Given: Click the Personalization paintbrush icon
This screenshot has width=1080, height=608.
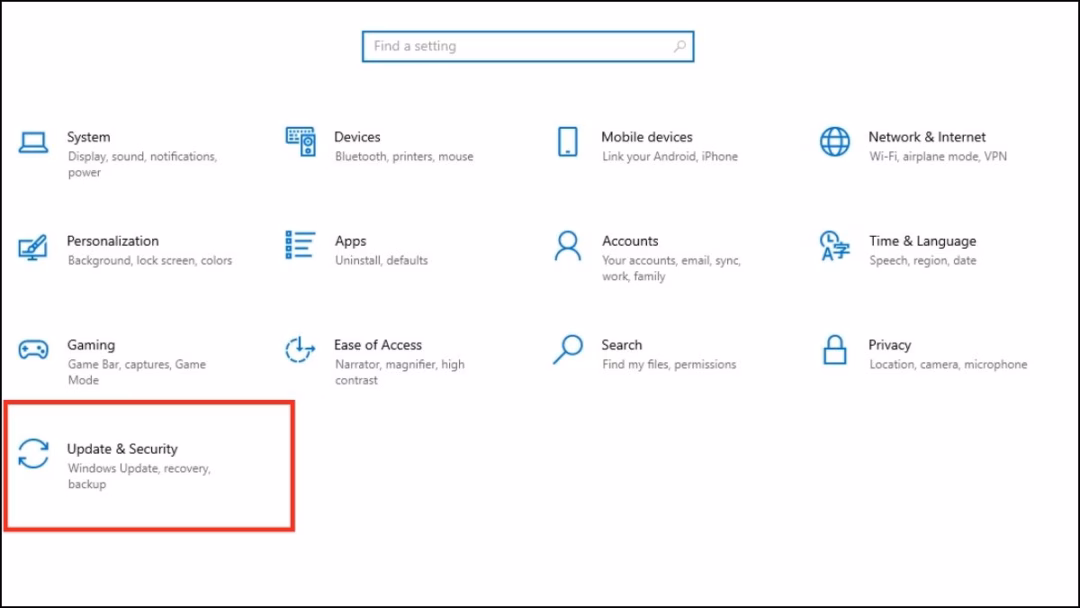Looking at the screenshot, I should [33, 247].
